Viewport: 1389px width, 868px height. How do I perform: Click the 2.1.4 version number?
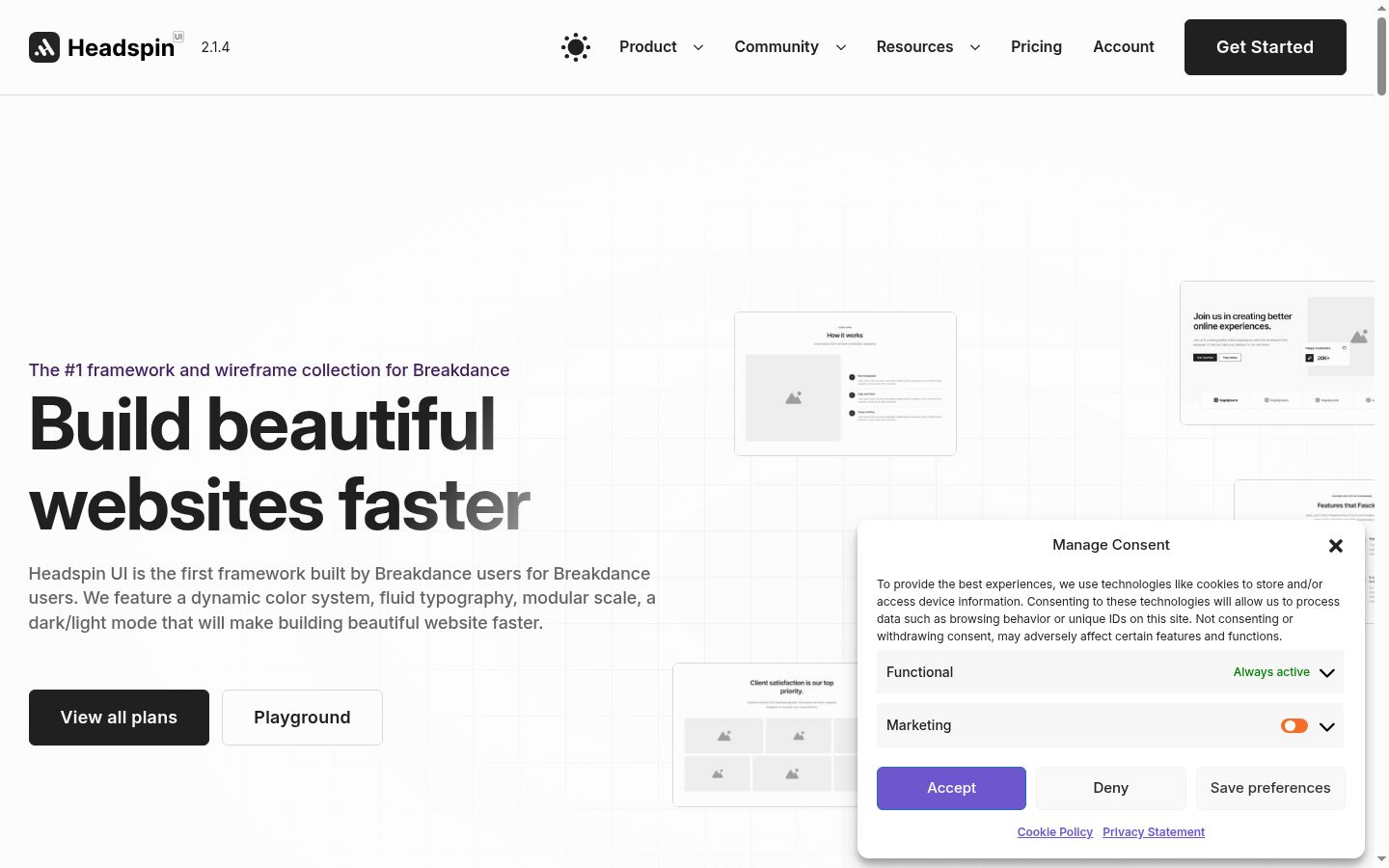pyautogui.click(x=215, y=47)
